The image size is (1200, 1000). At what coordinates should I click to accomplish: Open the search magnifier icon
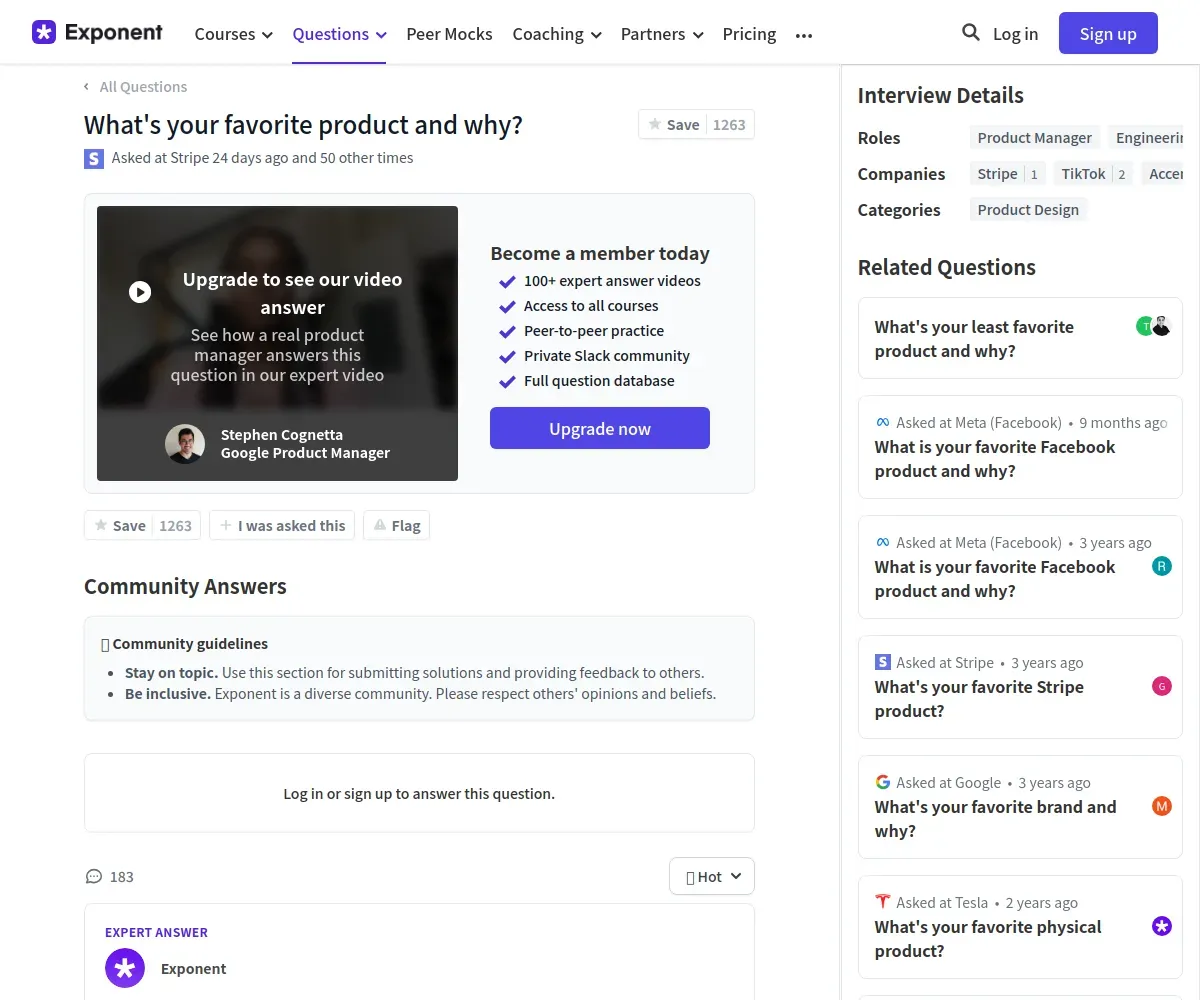[971, 33]
